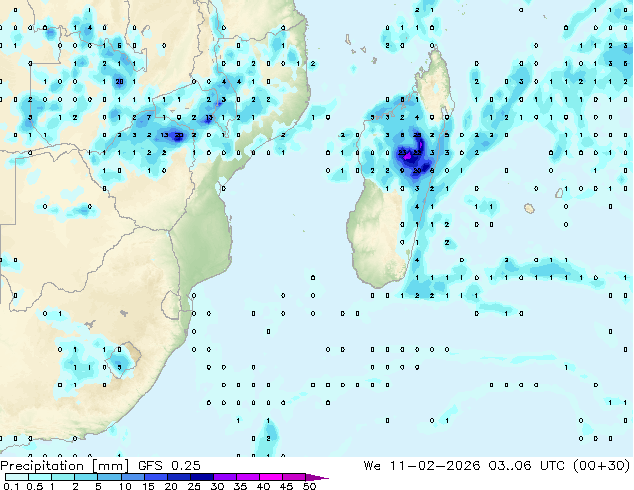Screen dimensions: 634x490
Task: Click the "11-02-2026" date text
Action: point(435,465)
